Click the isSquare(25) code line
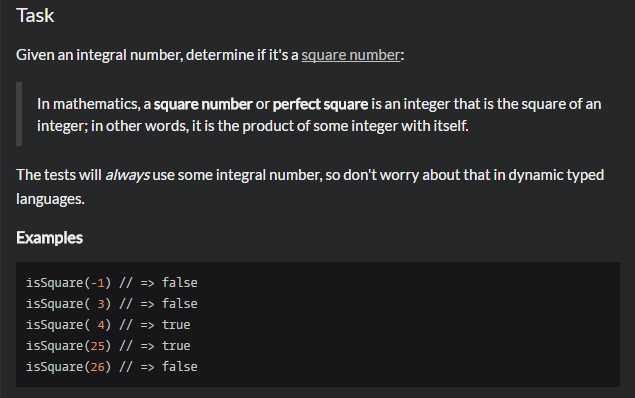This screenshot has width=635, height=398. [x=108, y=346]
